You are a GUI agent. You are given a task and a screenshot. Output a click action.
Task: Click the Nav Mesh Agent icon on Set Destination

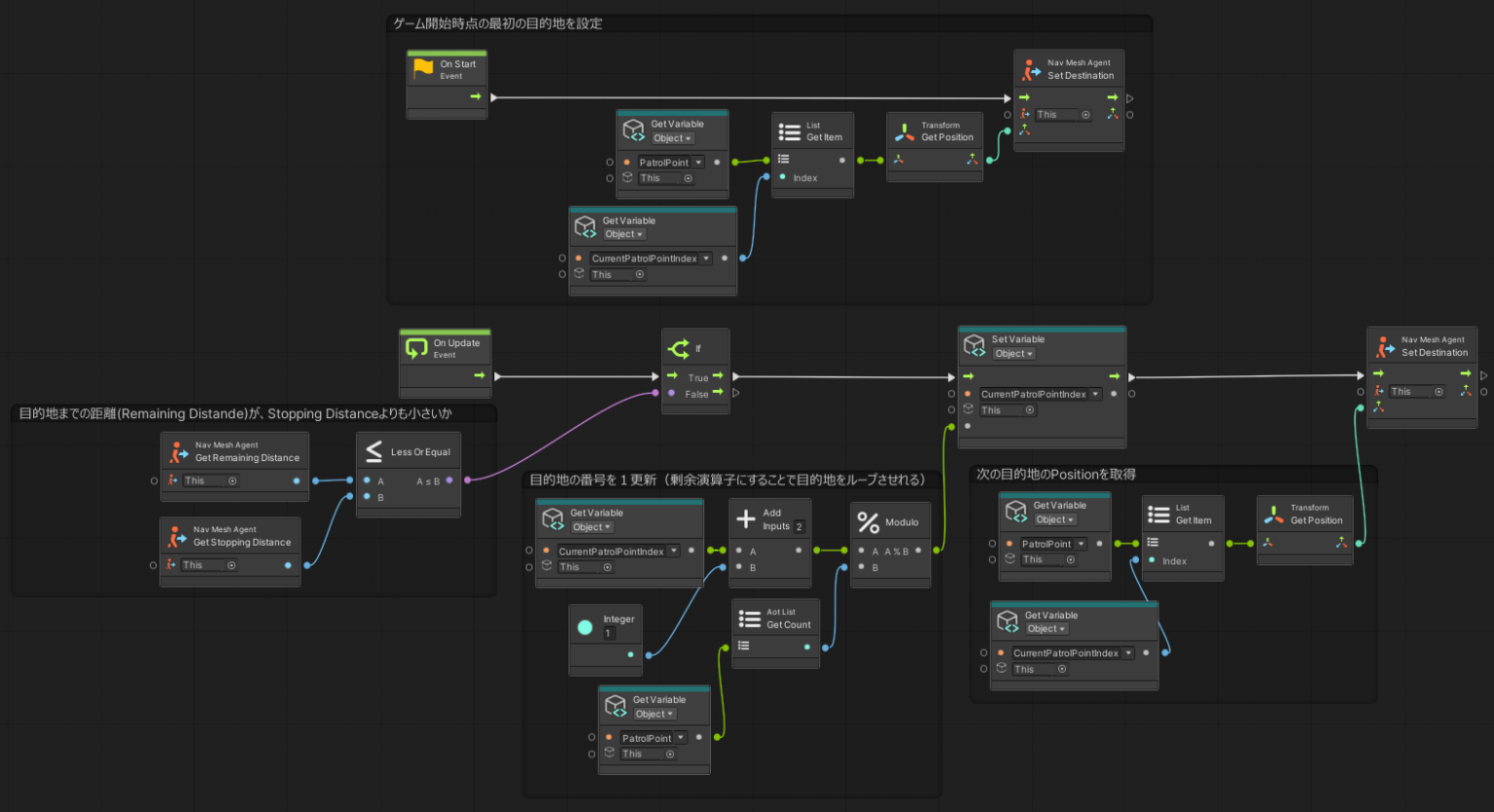(x=1029, y=69)
